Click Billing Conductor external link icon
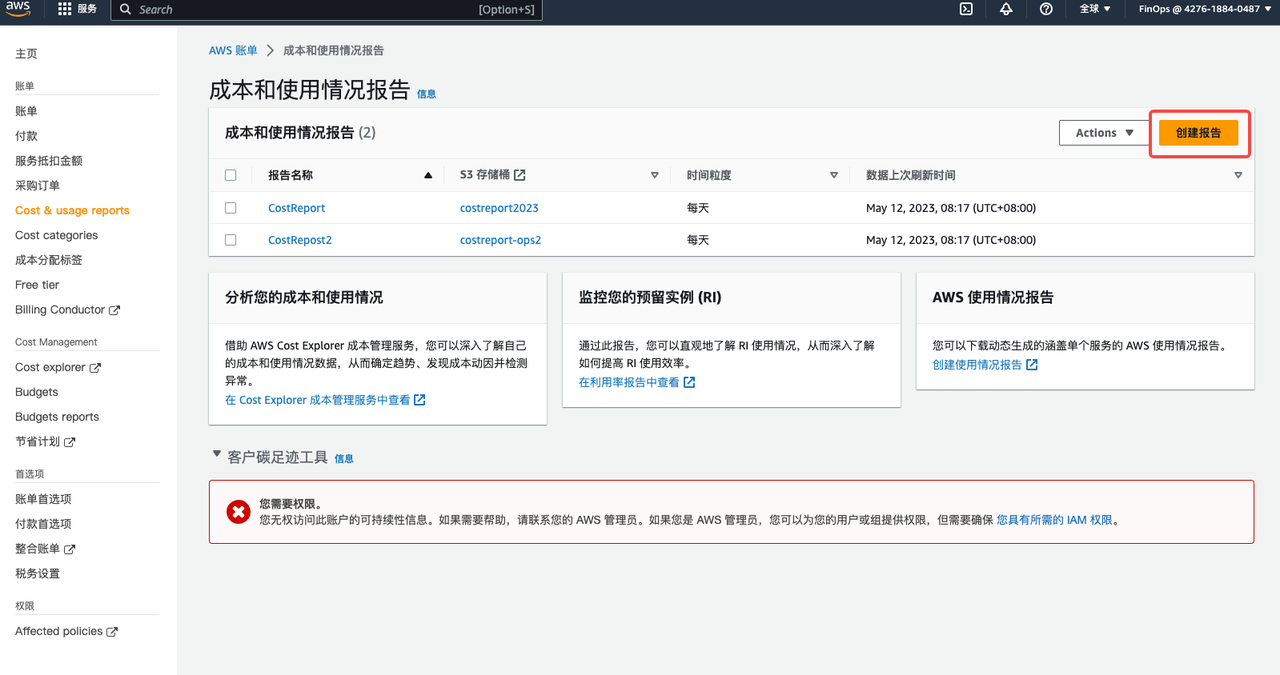This screenshot has width=1280, height=675. [114, 310]
